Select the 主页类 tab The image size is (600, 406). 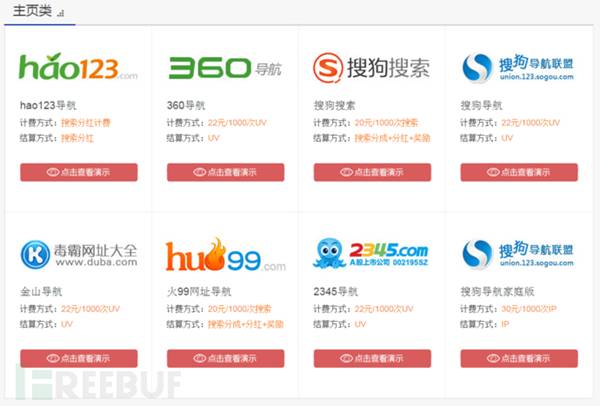click(33, 11)
